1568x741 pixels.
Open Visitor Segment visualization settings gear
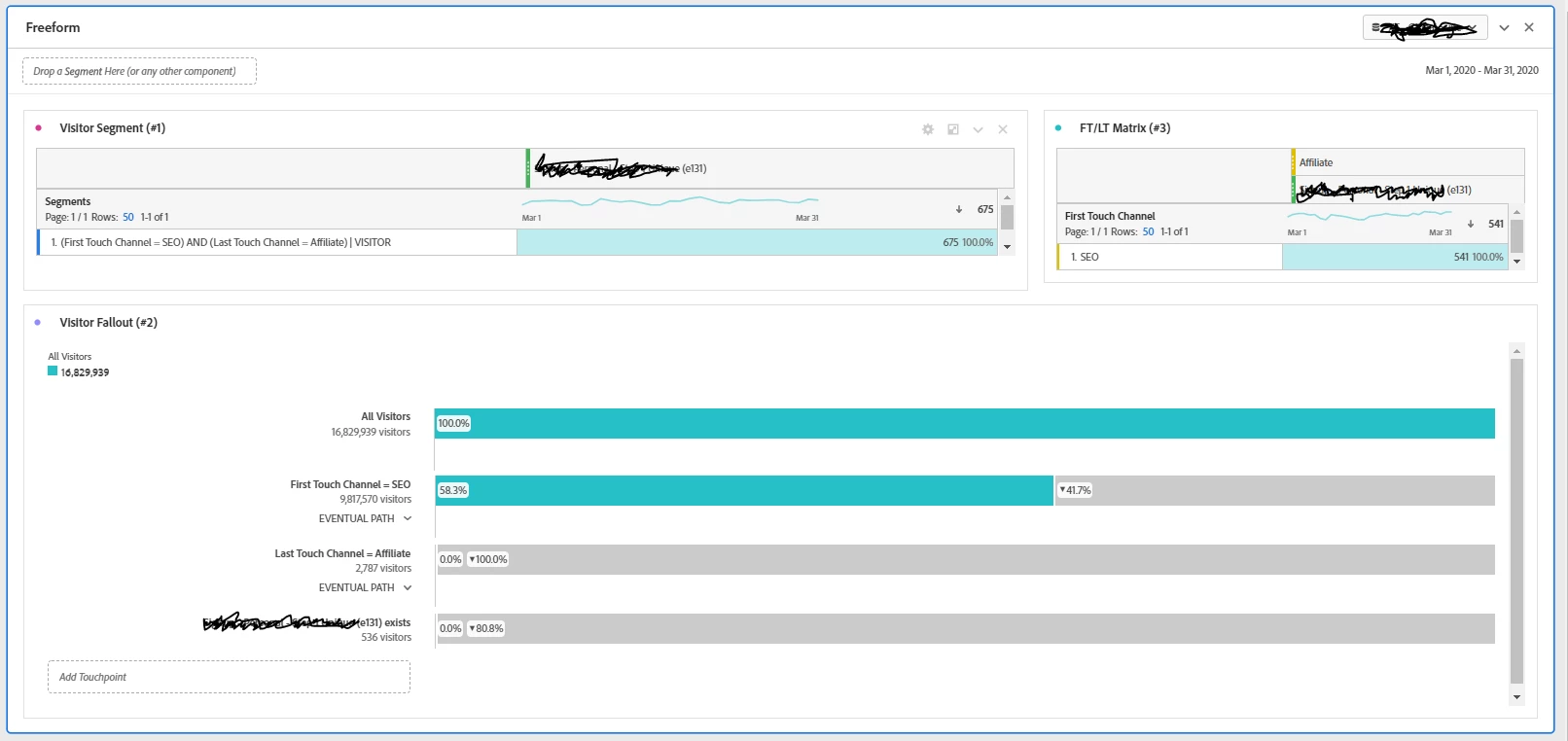(928, 129)
